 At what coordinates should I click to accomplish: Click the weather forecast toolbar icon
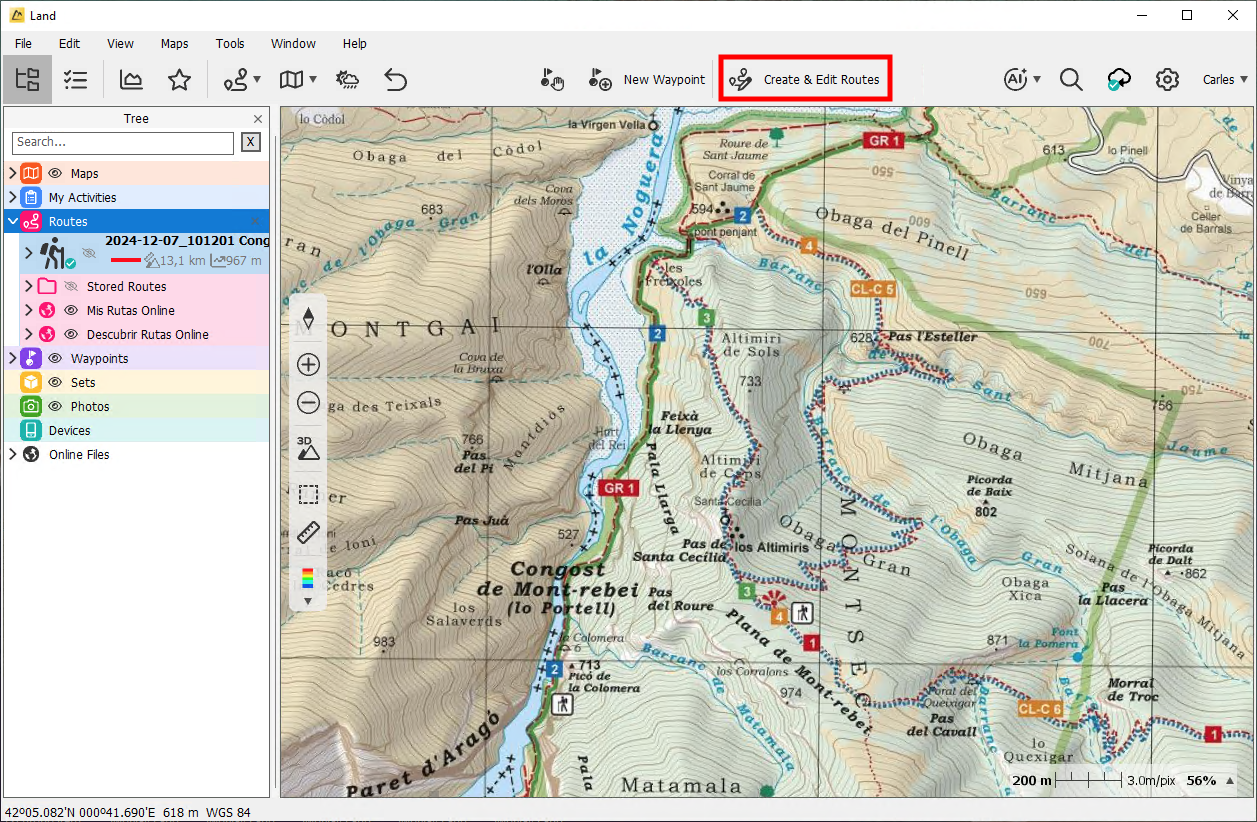tap(348, 80)
